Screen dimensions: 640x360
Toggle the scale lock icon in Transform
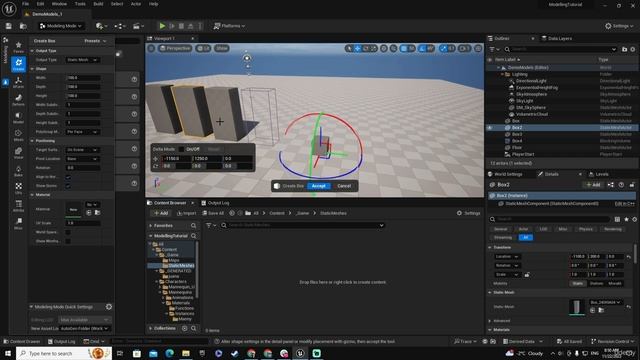click(x=527, y=275)
